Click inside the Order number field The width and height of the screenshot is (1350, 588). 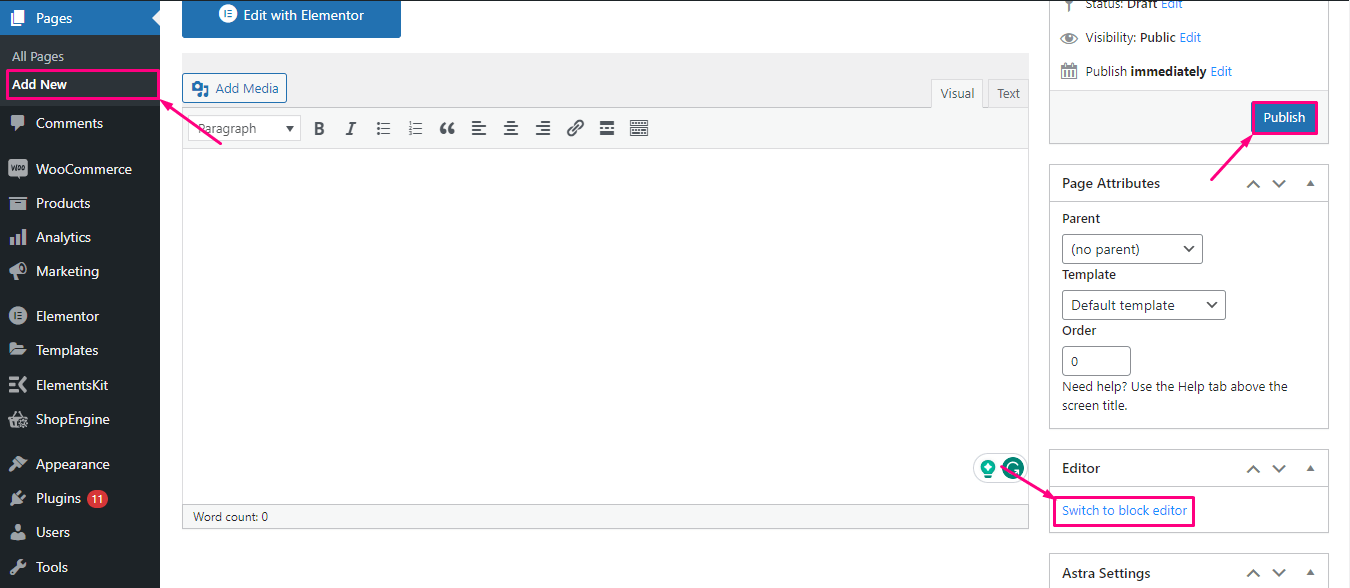[1095, 360]
